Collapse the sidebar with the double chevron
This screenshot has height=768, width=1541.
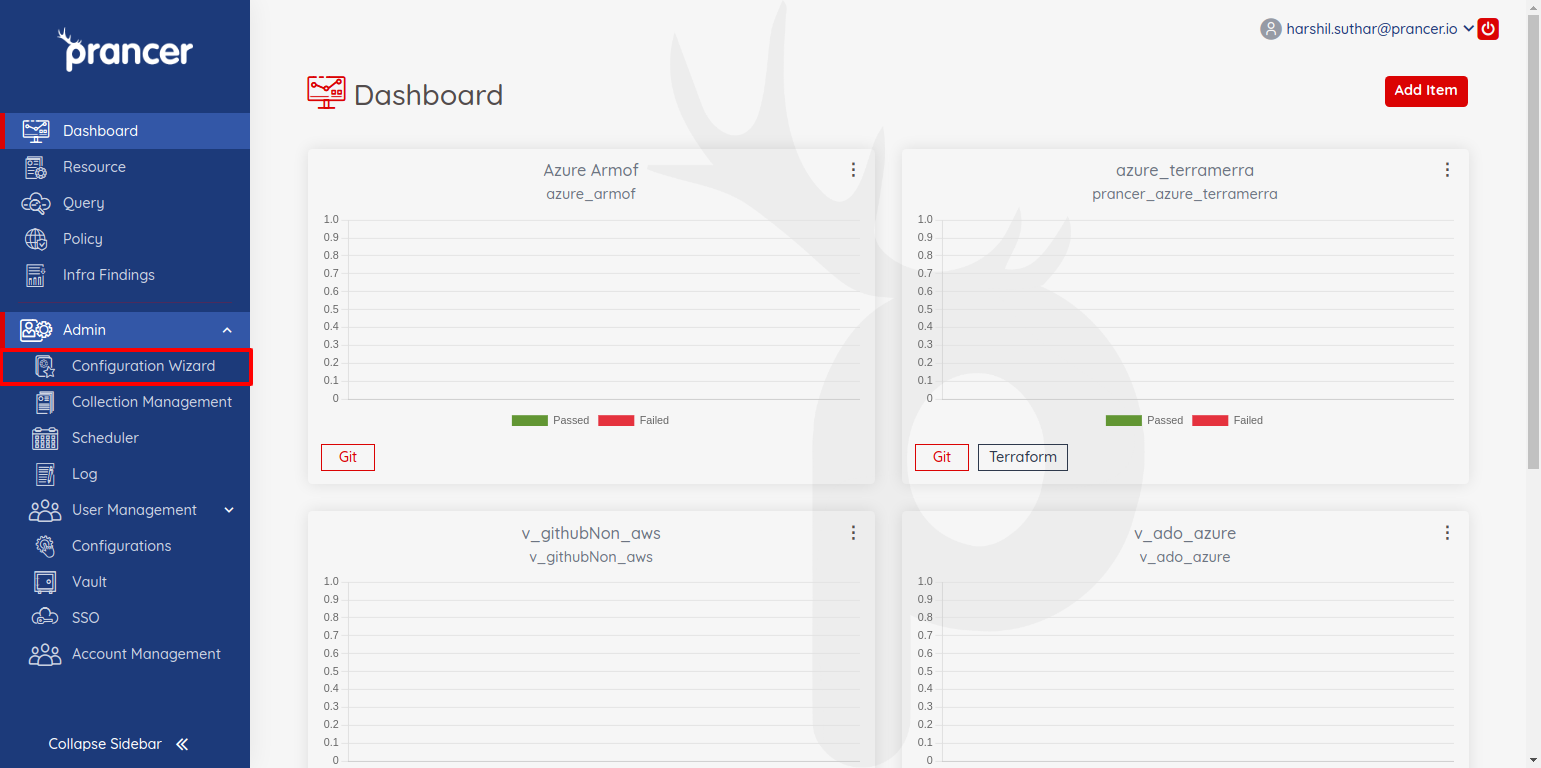pos(182,744)
